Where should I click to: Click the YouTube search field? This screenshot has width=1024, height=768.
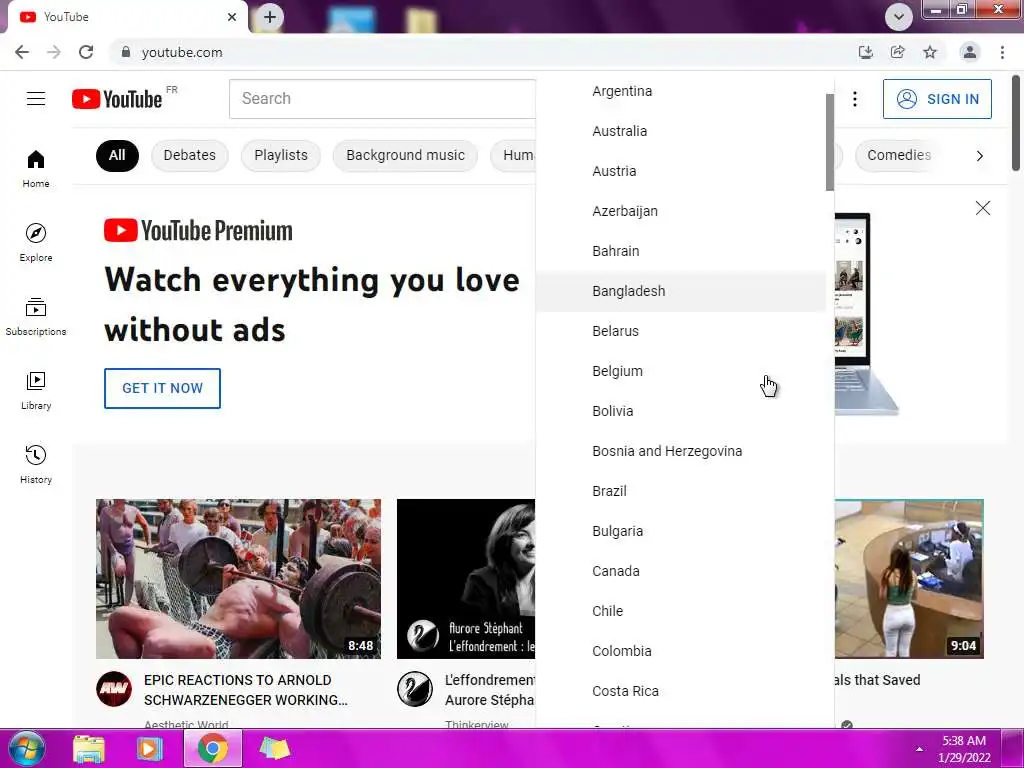[383, 99]
